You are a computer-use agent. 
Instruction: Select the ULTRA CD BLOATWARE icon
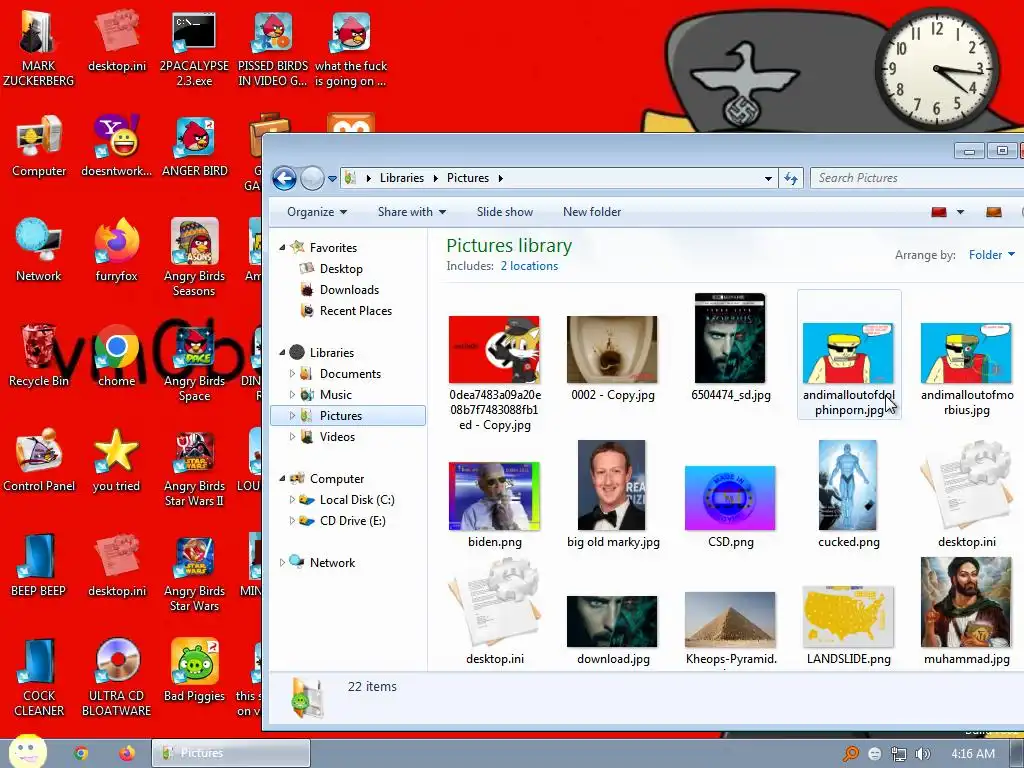(116, 678)
